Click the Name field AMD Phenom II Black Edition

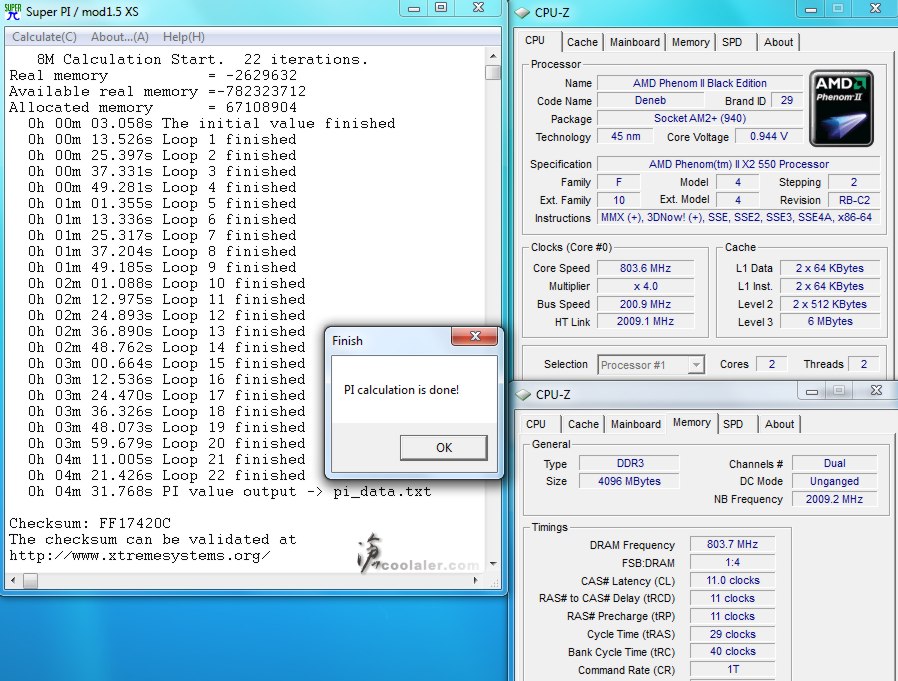click(700, 83)
